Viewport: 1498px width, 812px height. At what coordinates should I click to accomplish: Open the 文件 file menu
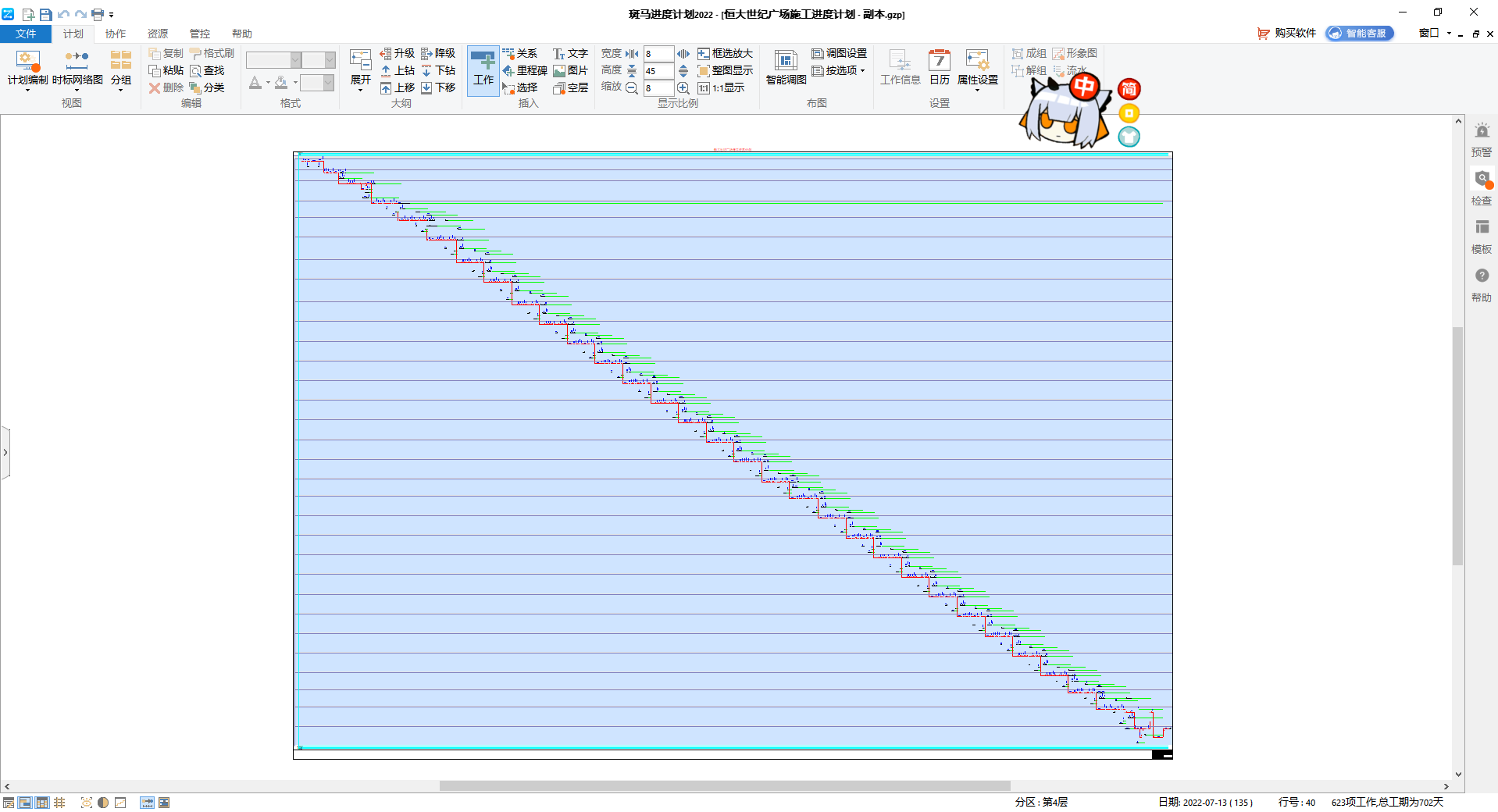coord(26,34)
